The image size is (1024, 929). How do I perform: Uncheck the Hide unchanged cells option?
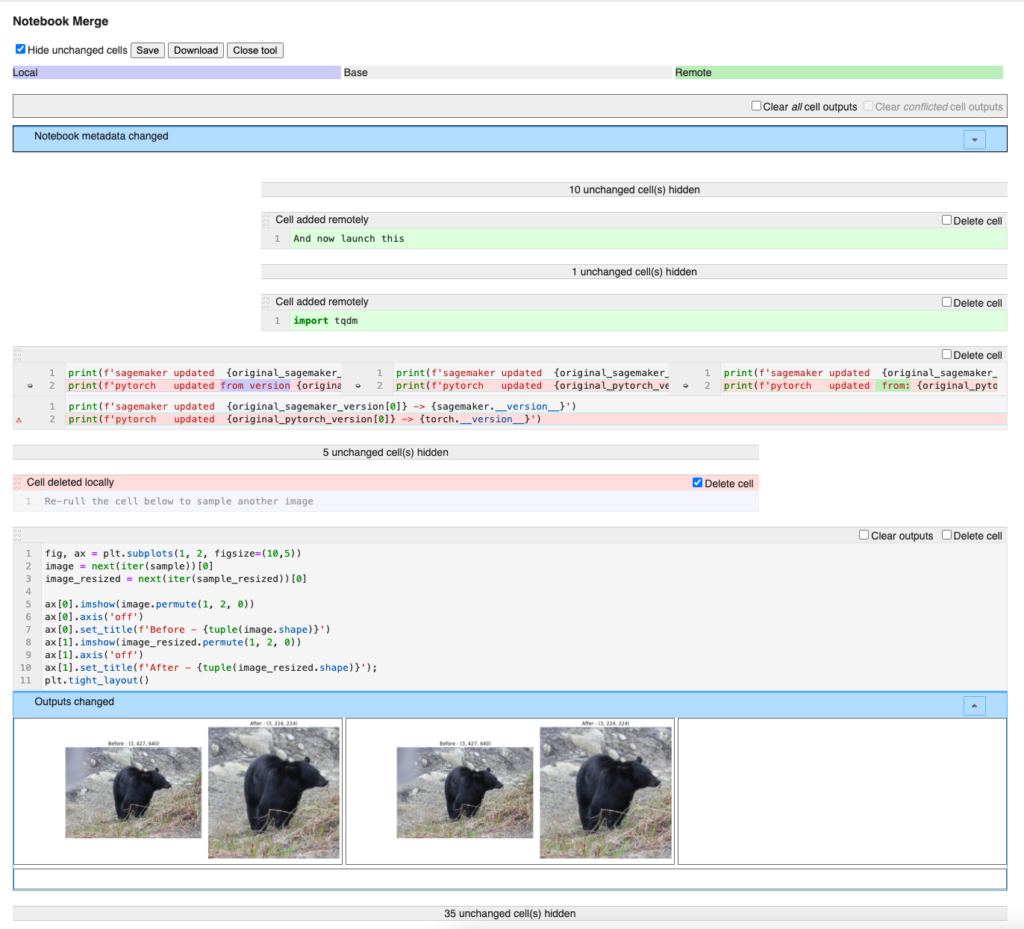pos(21,49)
